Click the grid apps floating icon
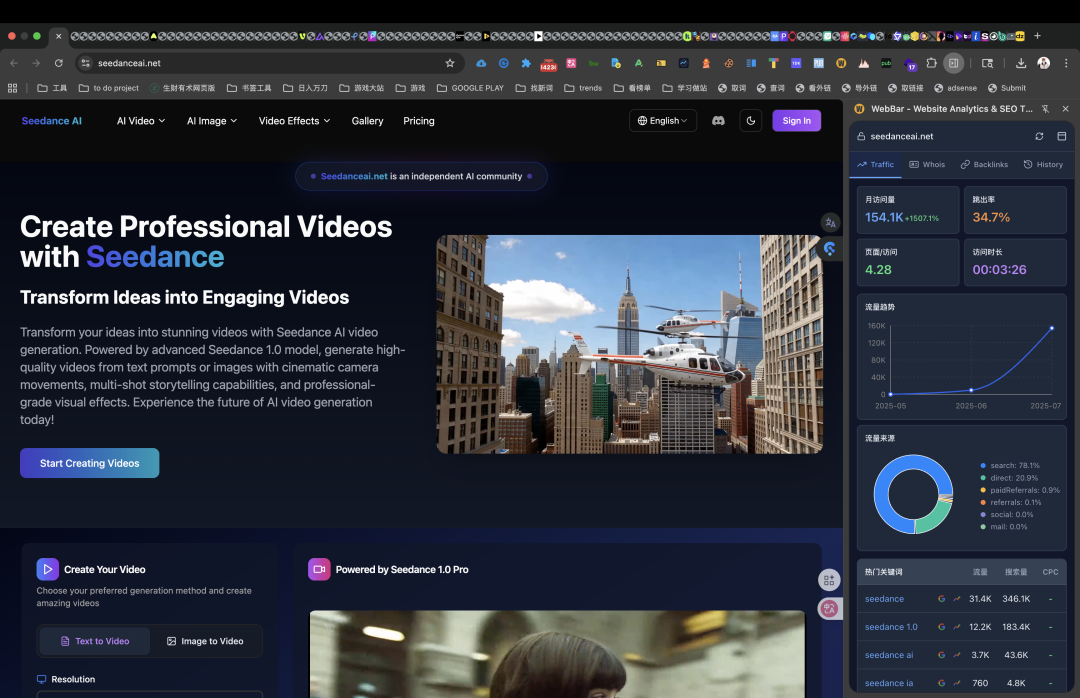The image size is (1080, 698). (x=829, y=580)
